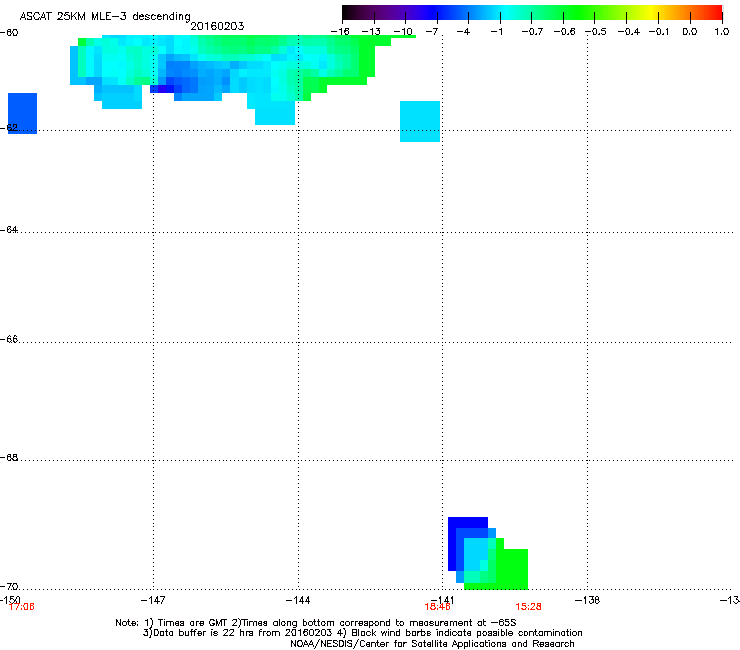Click the -0.7 color bar label

coord(532,32)
